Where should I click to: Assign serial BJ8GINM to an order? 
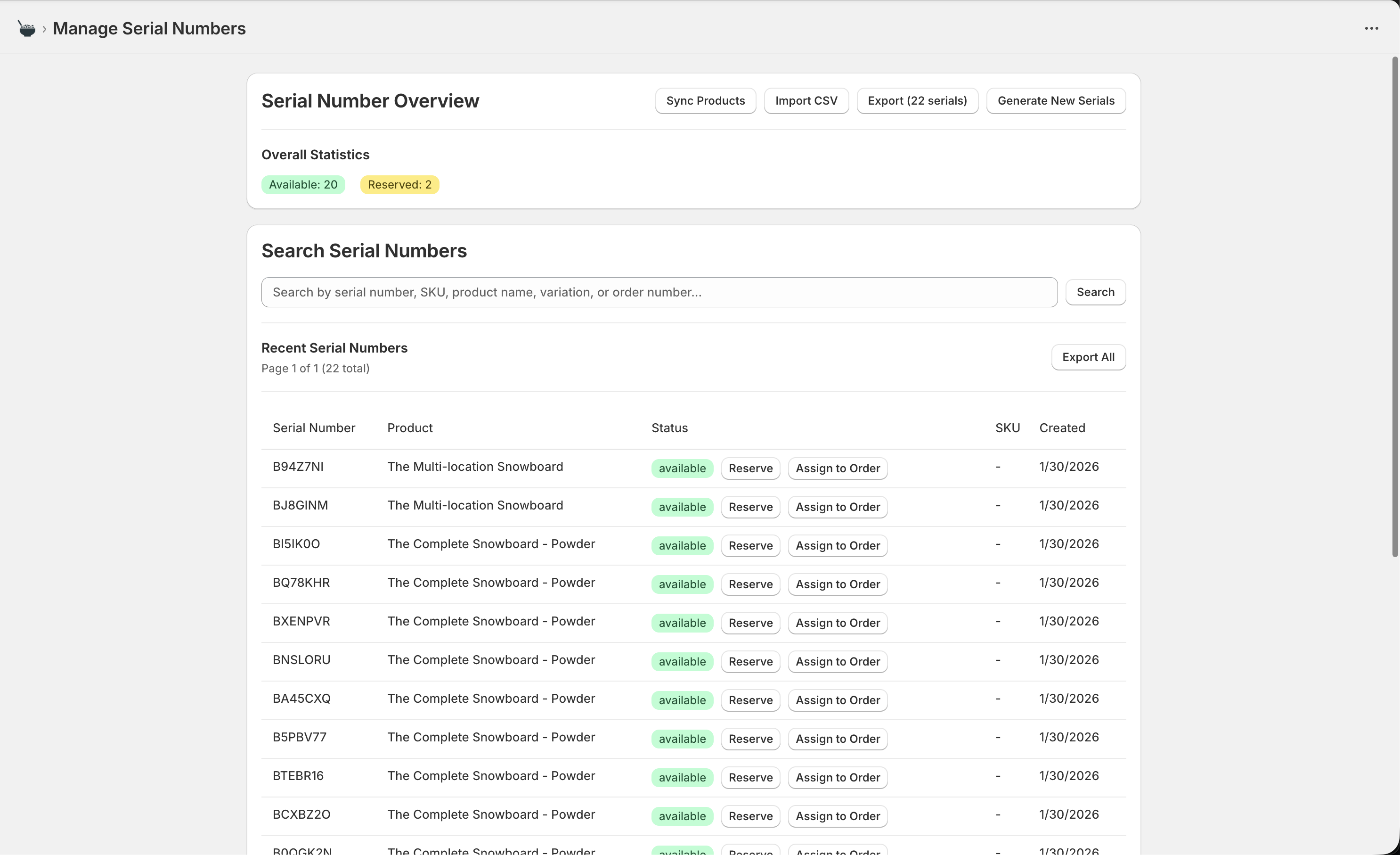(837, 507)
